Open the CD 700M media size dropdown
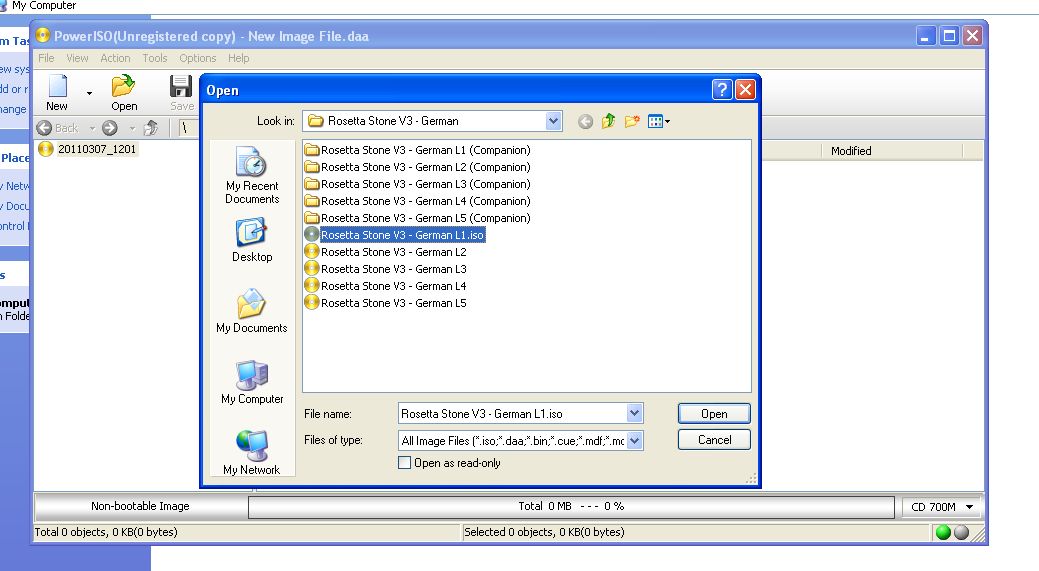The image size is (1039, 571). (x=969, y=507)
